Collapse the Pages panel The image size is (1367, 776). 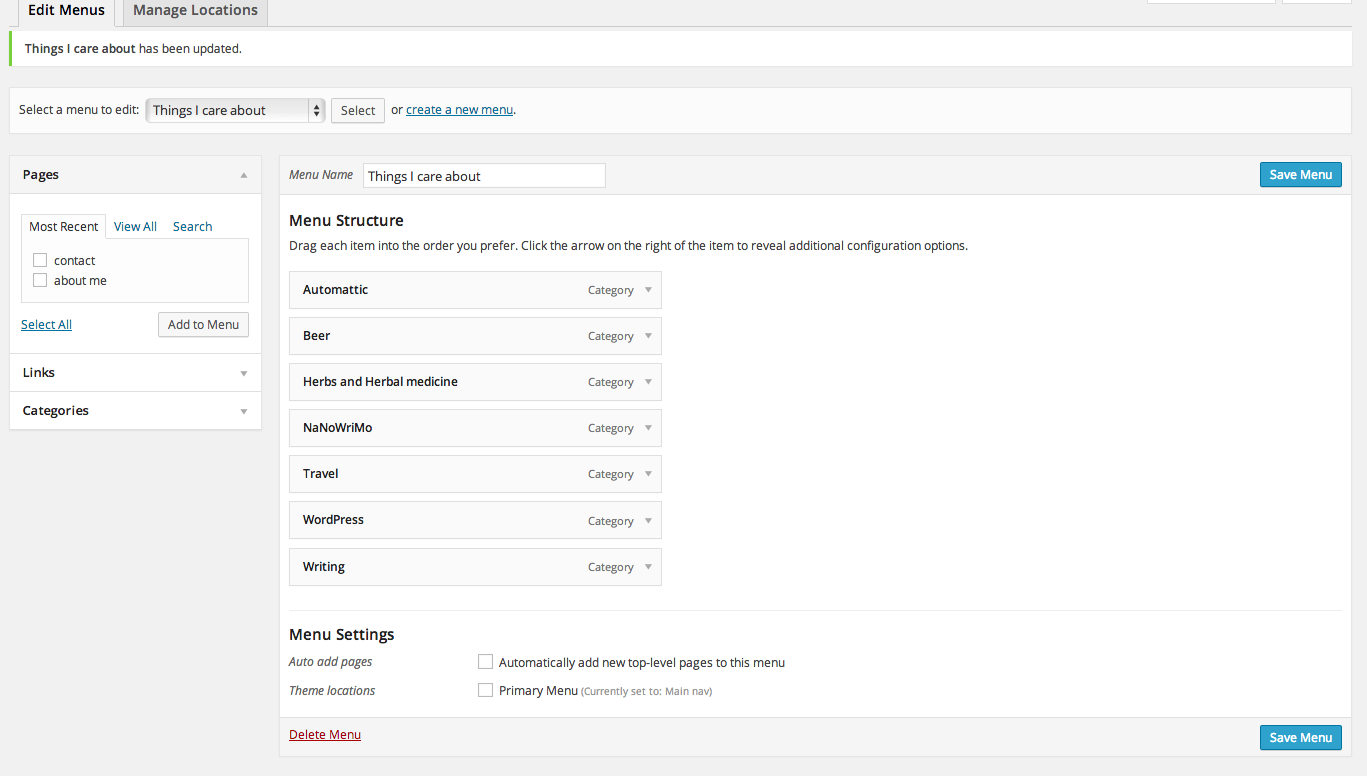[x=244, y=175]
